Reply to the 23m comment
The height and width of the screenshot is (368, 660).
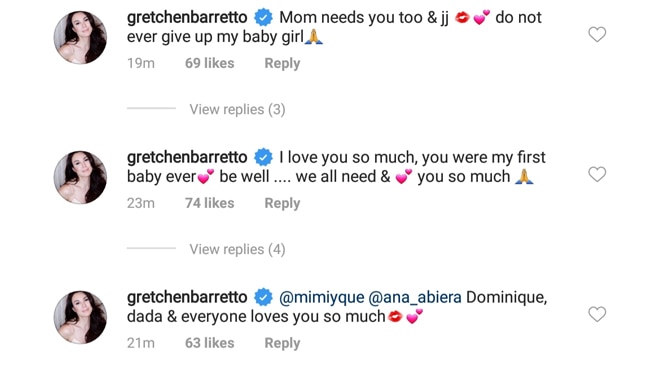click(x=282, y=203)
